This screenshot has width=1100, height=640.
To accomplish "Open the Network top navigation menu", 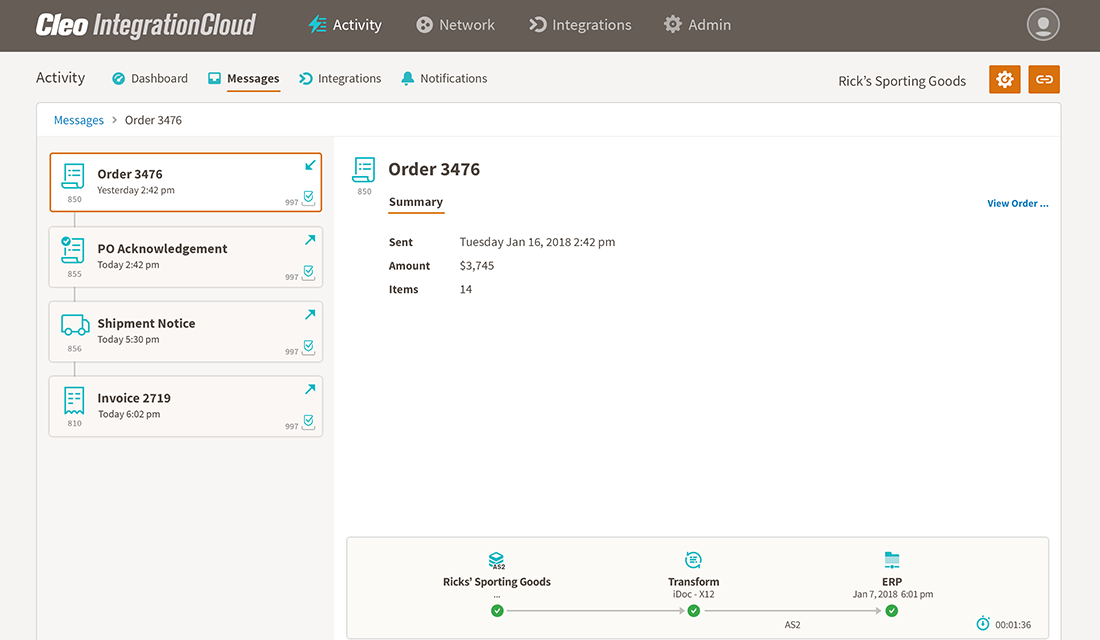I will pyautogui.click(x=455, y=25).
